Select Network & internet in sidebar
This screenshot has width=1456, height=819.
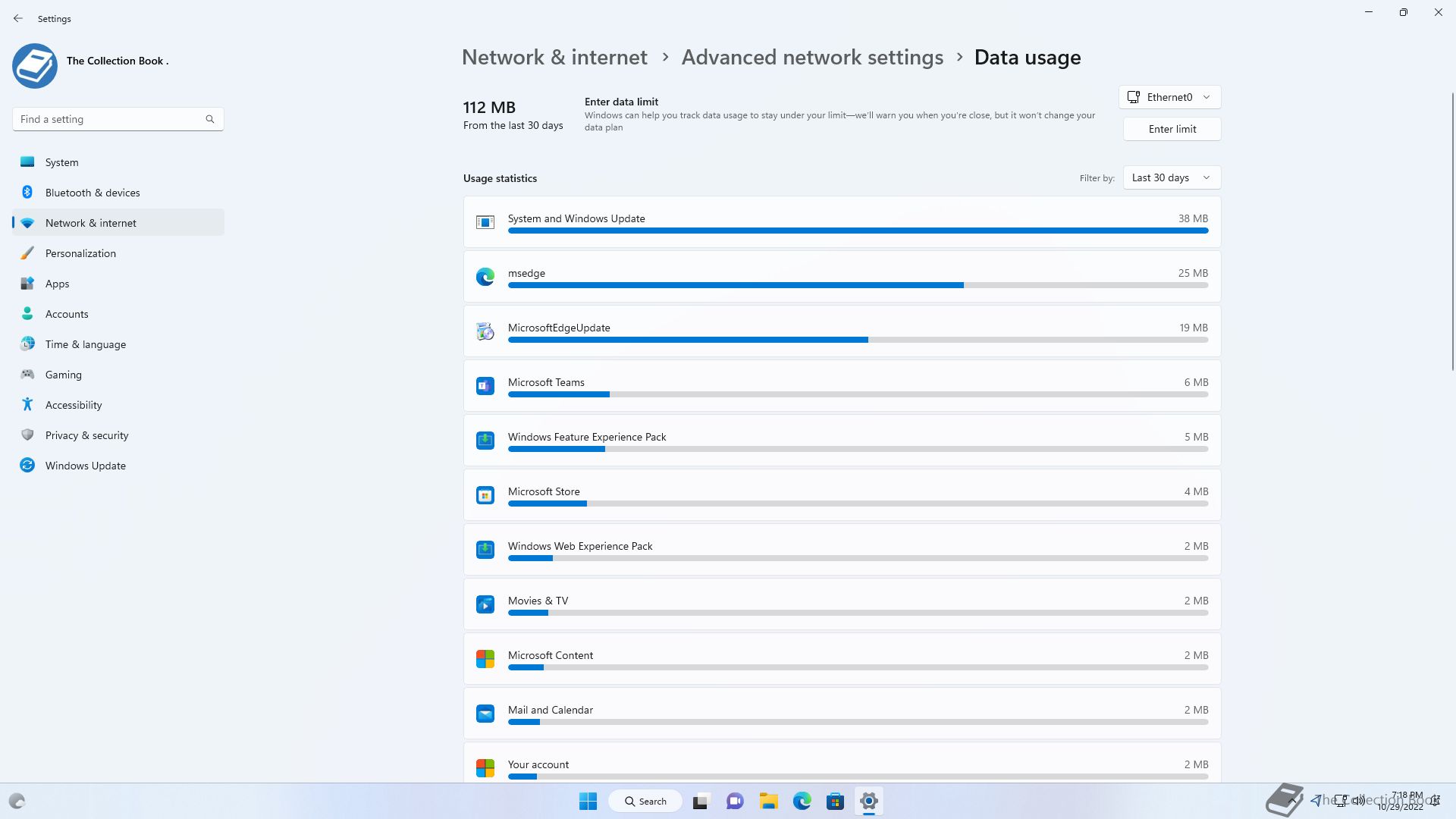(x=118, y=223)
